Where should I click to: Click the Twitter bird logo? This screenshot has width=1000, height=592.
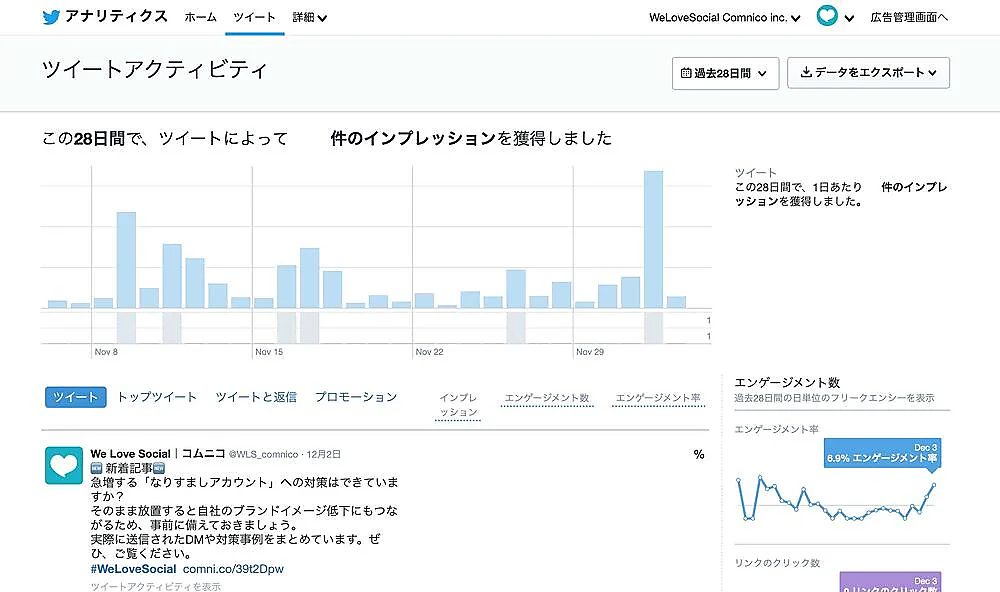pos(51,17)
